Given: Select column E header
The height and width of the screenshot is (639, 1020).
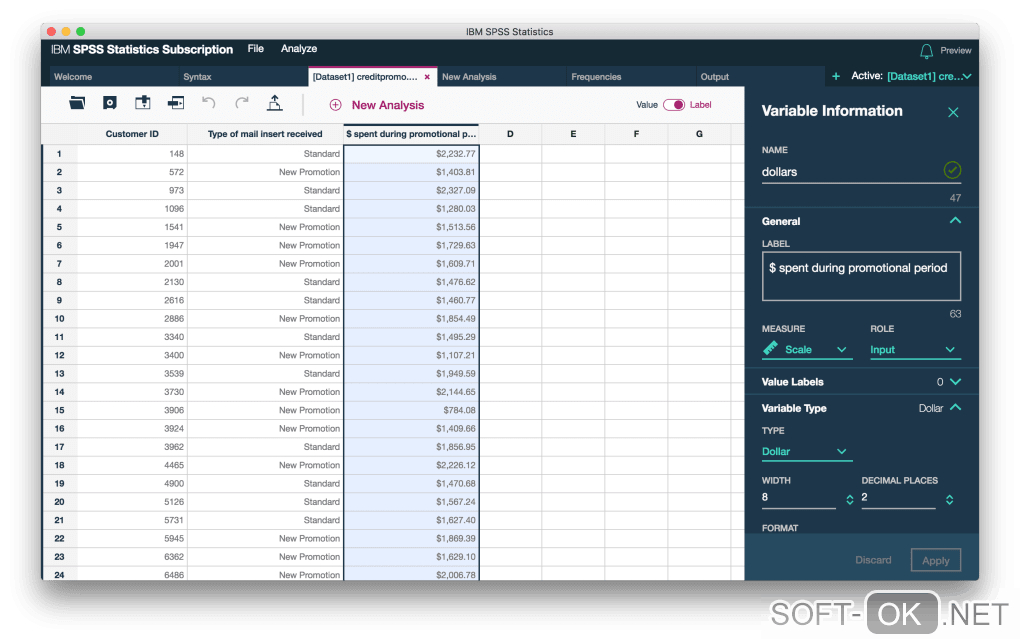Looking at the screenshot, I should pos(573,134).
